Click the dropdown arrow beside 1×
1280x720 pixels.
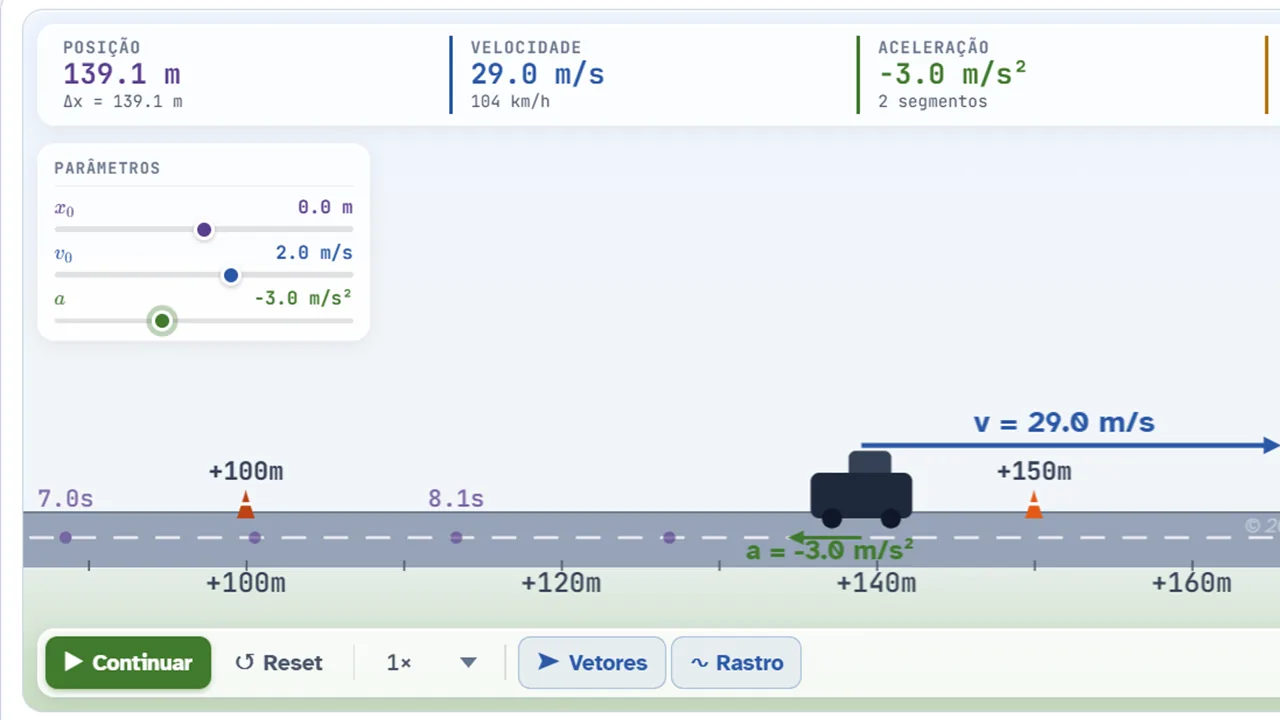pos(468,663)
